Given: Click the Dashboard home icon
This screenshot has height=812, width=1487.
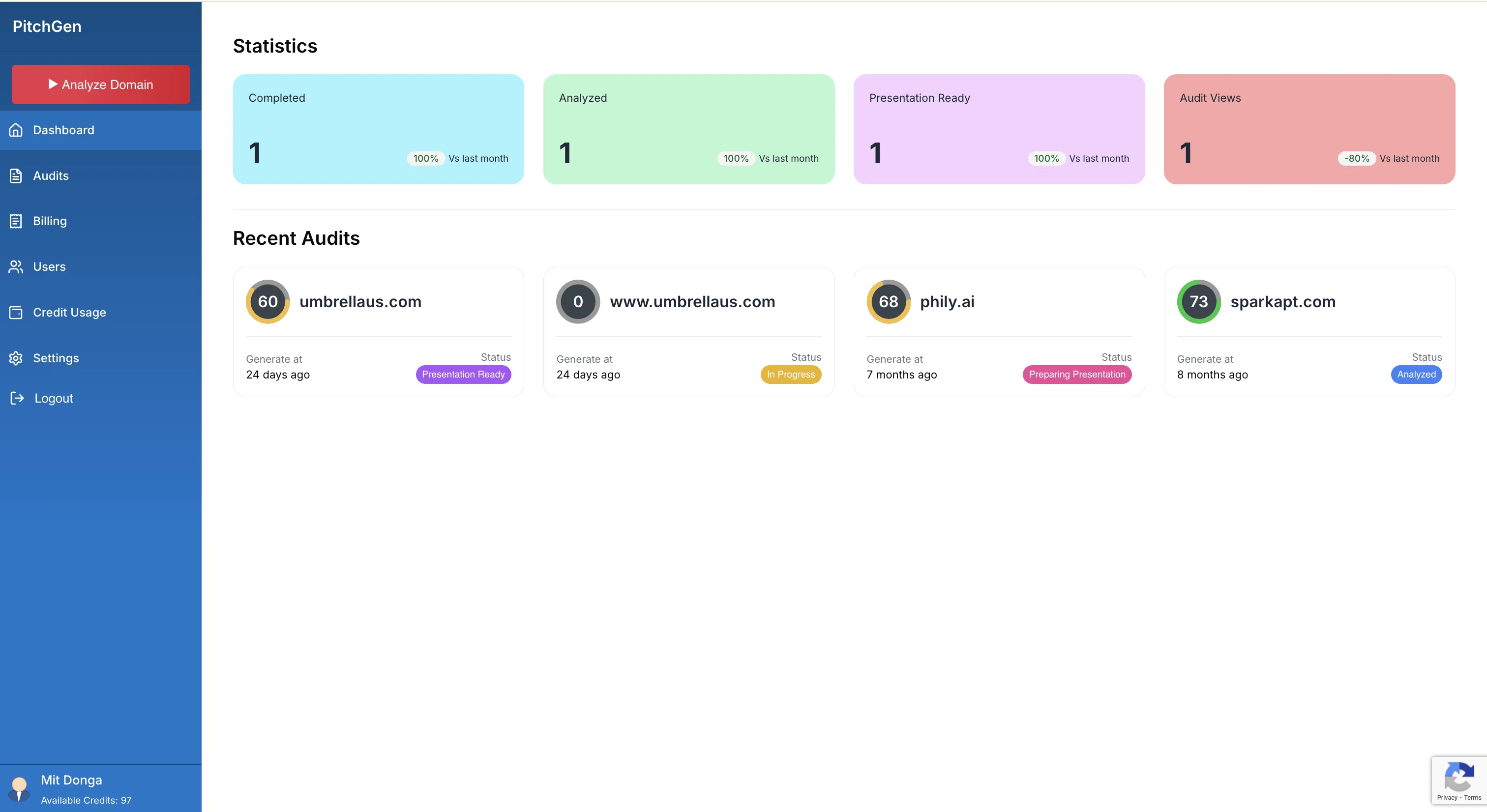Looking at the screenshot, I should tap(16, 130).
